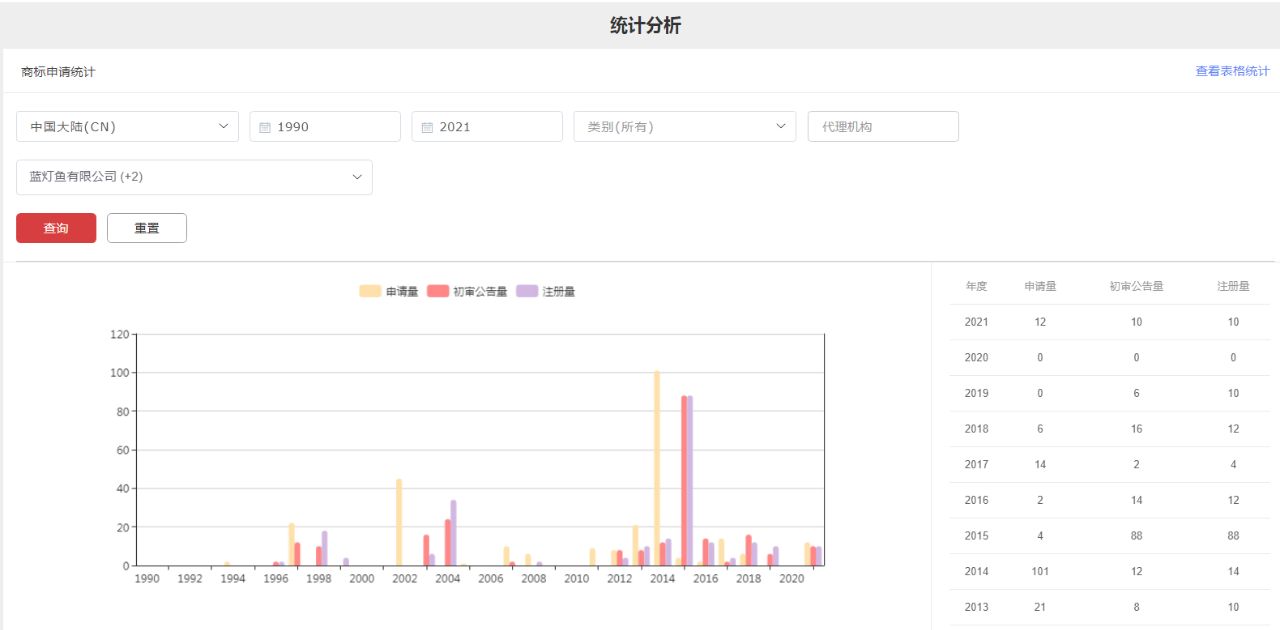Select the 2017 year cell in the table
This screenshot has width=1280, height=630.
[976, 464]
